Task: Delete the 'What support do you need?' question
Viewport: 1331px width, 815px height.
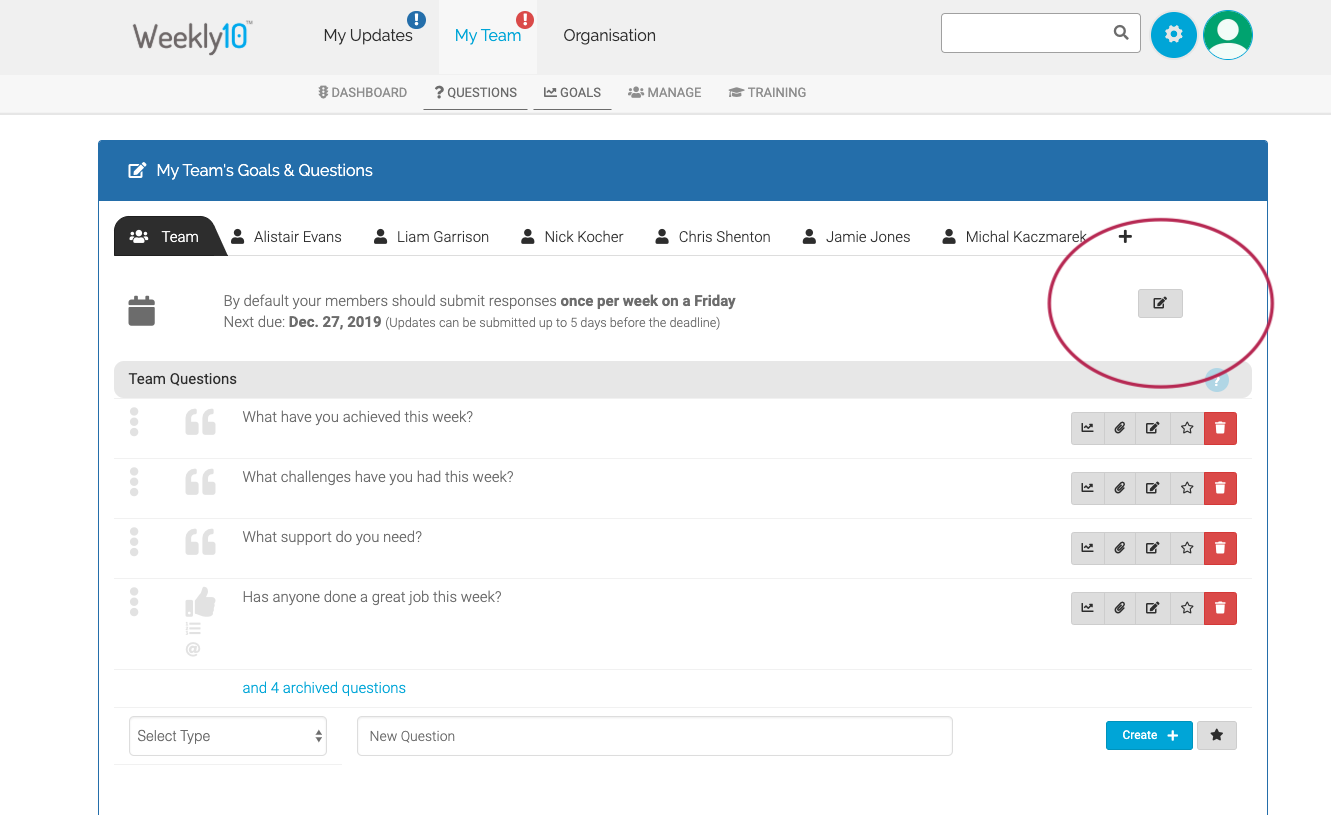Action: point(1220,548)
